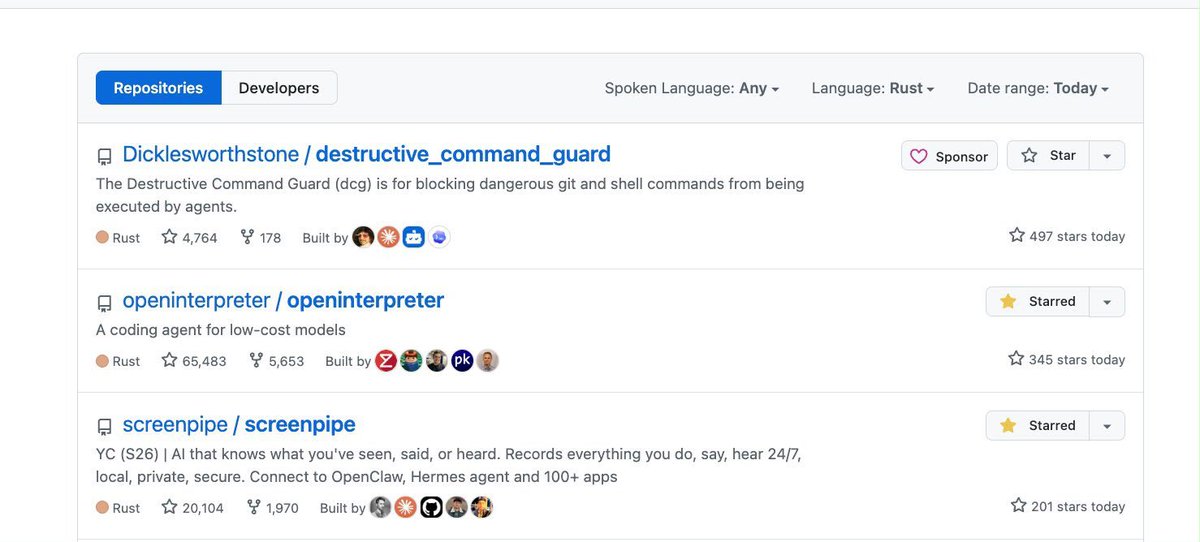Open red Z contributor avatar of openinterpreter
The width and height of the screenshot is (1200, 542).
point(386,361)
